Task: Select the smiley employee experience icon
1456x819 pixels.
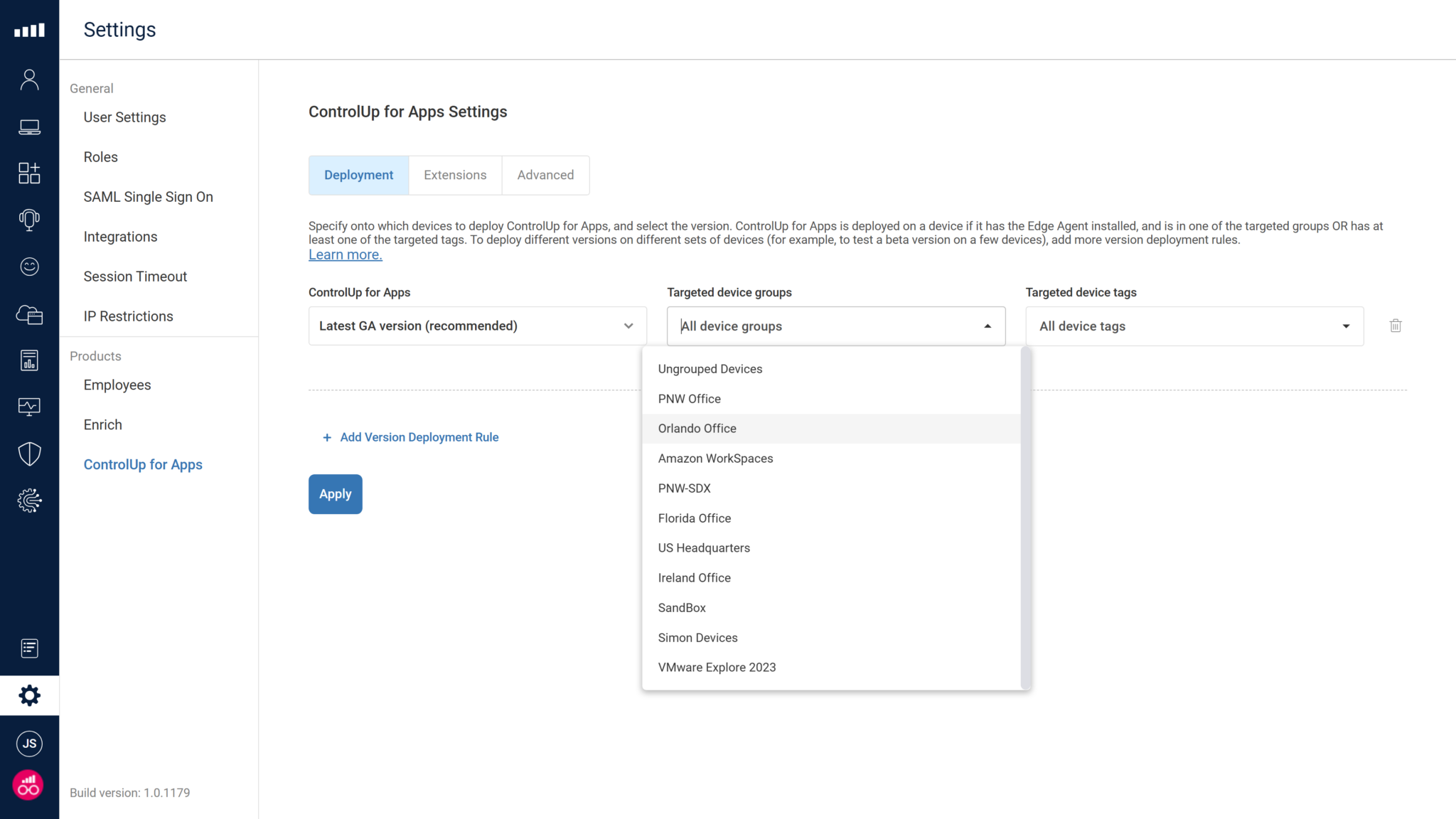Action: pyautogui.click(x=29, y=267)
